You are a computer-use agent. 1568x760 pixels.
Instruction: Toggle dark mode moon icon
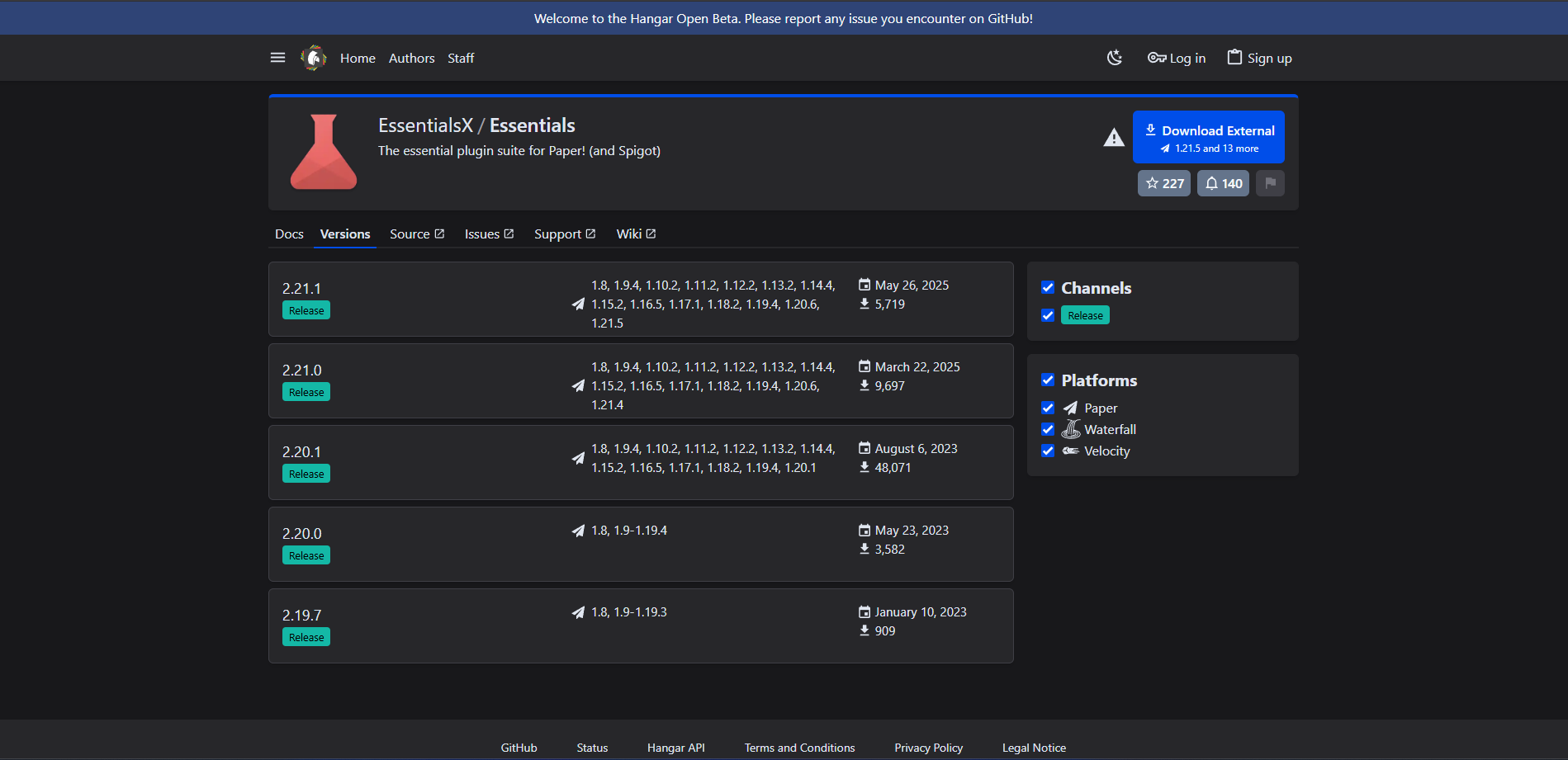(x=1115, y=58)
